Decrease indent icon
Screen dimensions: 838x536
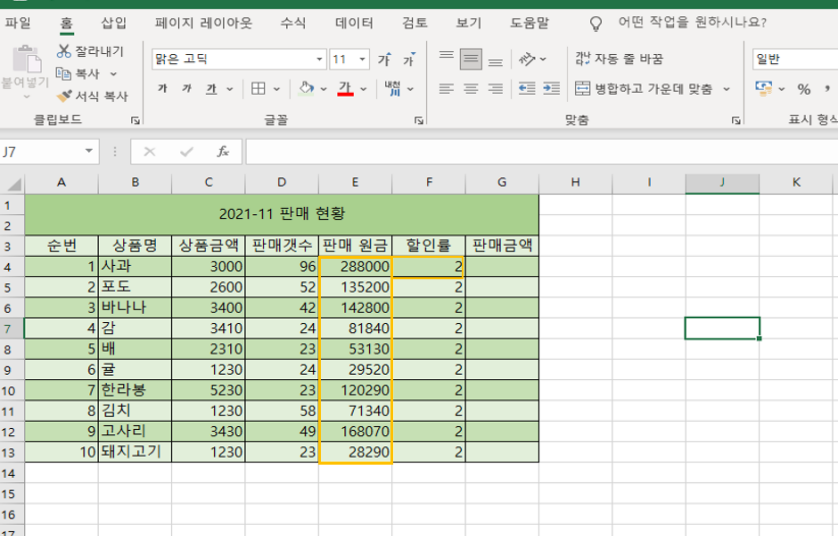[x=527, y=89]
